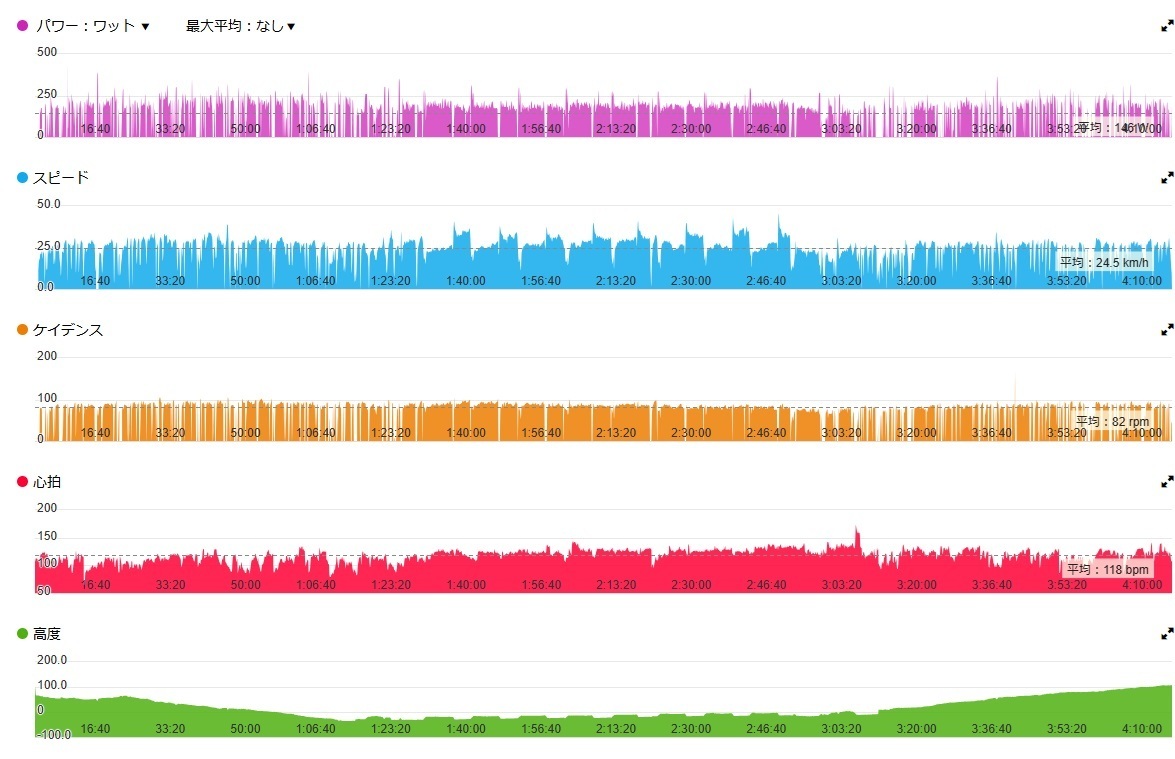Click the orange ケイデンス legend dot
This screenshot has height=759, width=1175.
pos(22,330)
